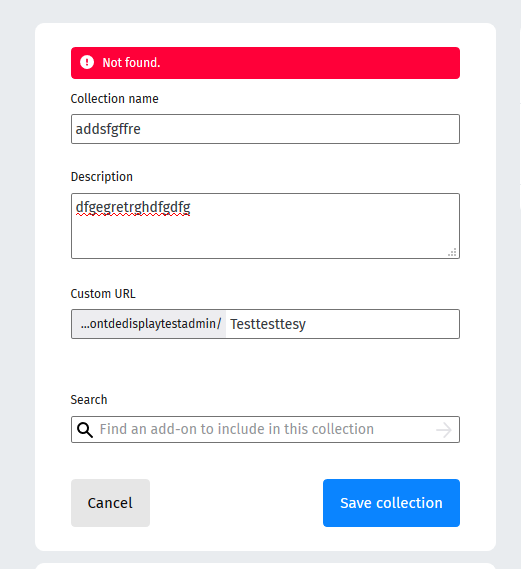Click the exclamation error icon
This screenshot has width=521, height=569.
[x=87, y=62]
